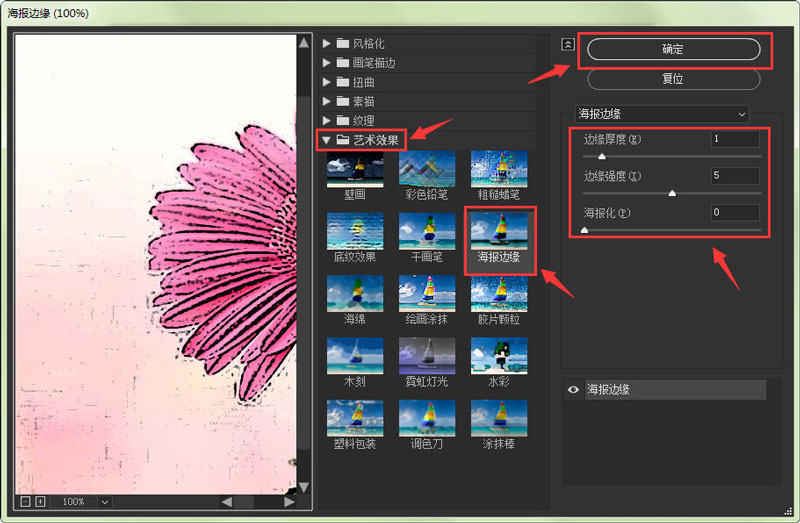Select the 壁画 filter thumbnail

click(x=355, y=168)
